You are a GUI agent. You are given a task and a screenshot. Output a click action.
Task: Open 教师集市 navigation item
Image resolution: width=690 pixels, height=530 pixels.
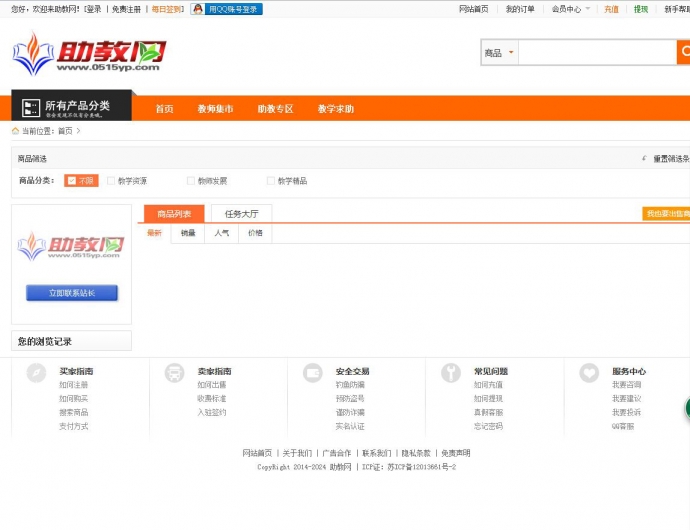coord(215,109)
